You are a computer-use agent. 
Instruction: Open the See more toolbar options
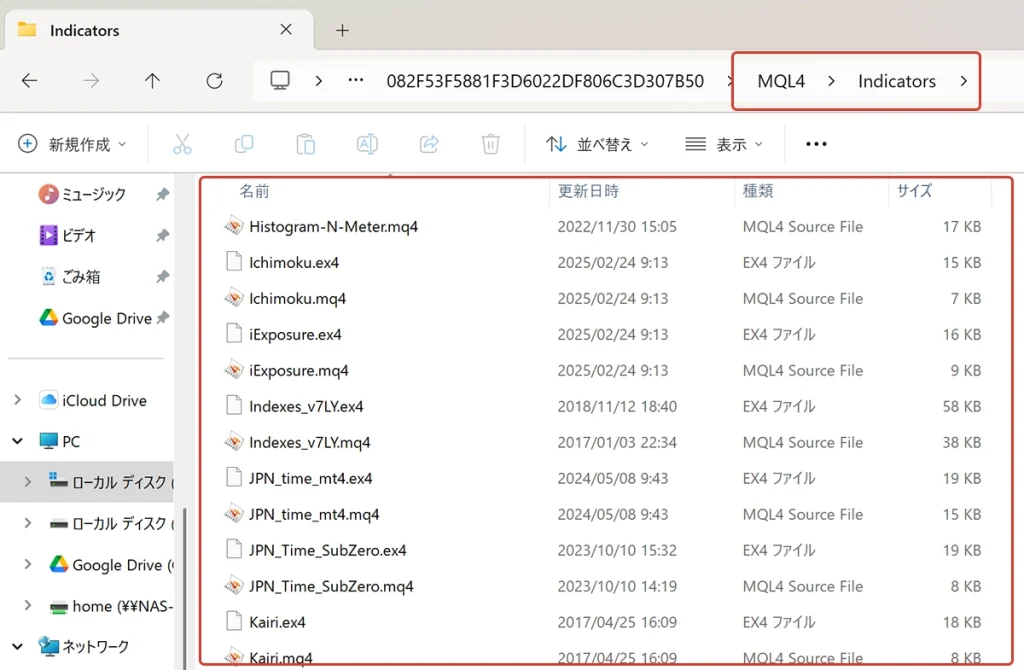pos(816,144)
